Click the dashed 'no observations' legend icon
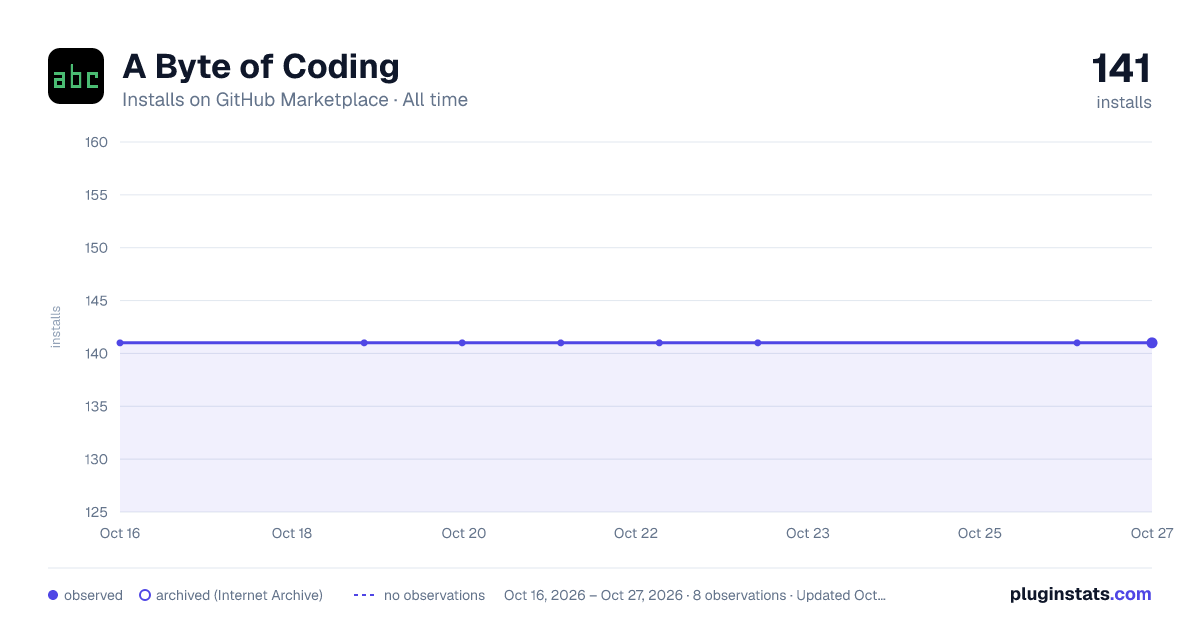1200x630 pixels. click(x=364, y=595)
